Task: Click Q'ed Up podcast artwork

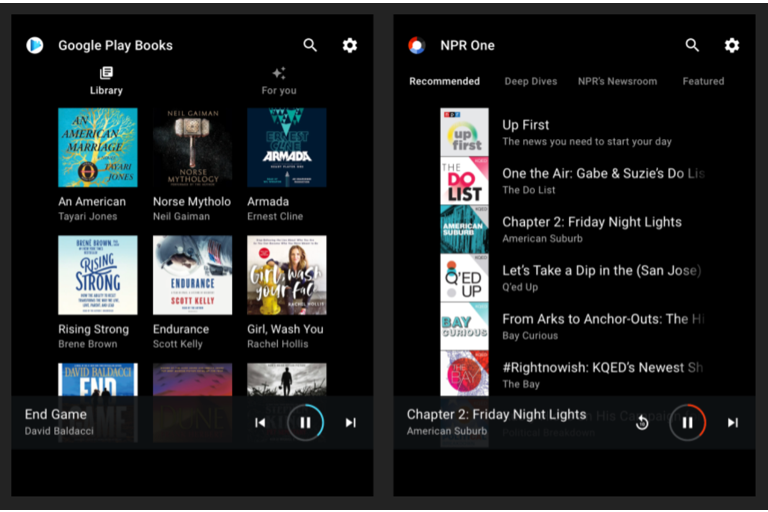Action: point(464,278)
